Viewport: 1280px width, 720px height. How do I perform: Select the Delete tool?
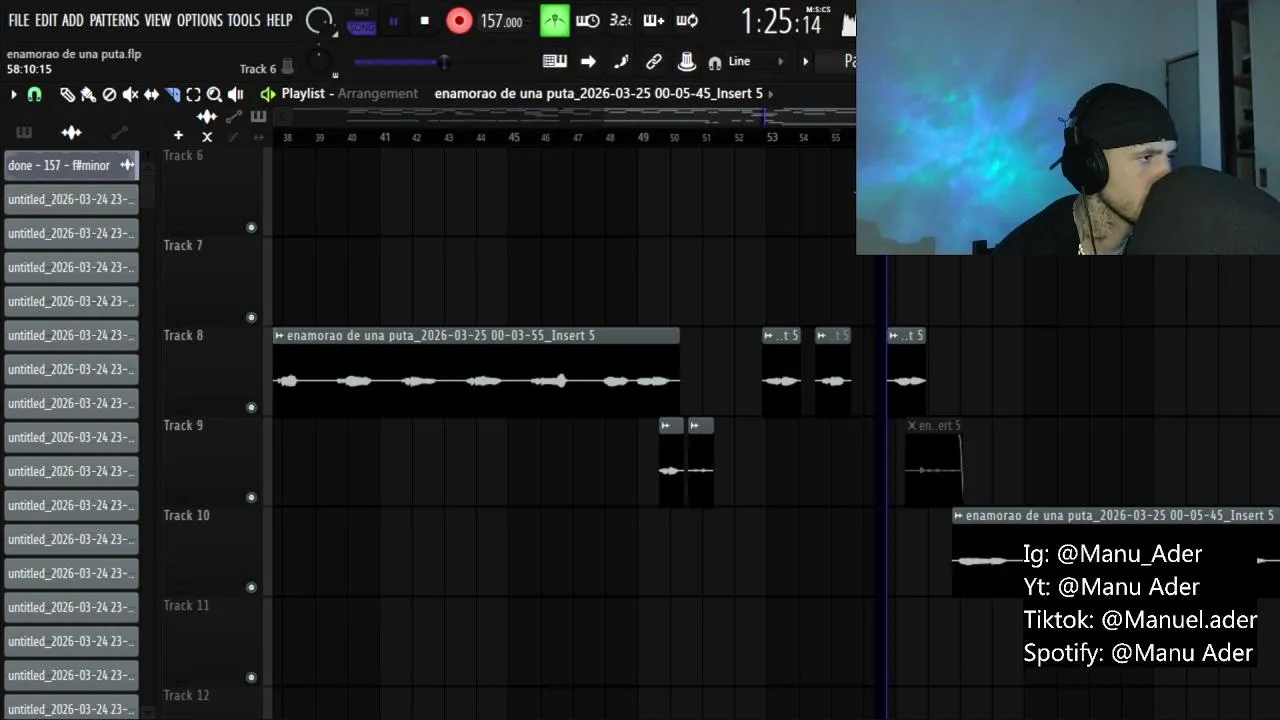pos(109,94)
